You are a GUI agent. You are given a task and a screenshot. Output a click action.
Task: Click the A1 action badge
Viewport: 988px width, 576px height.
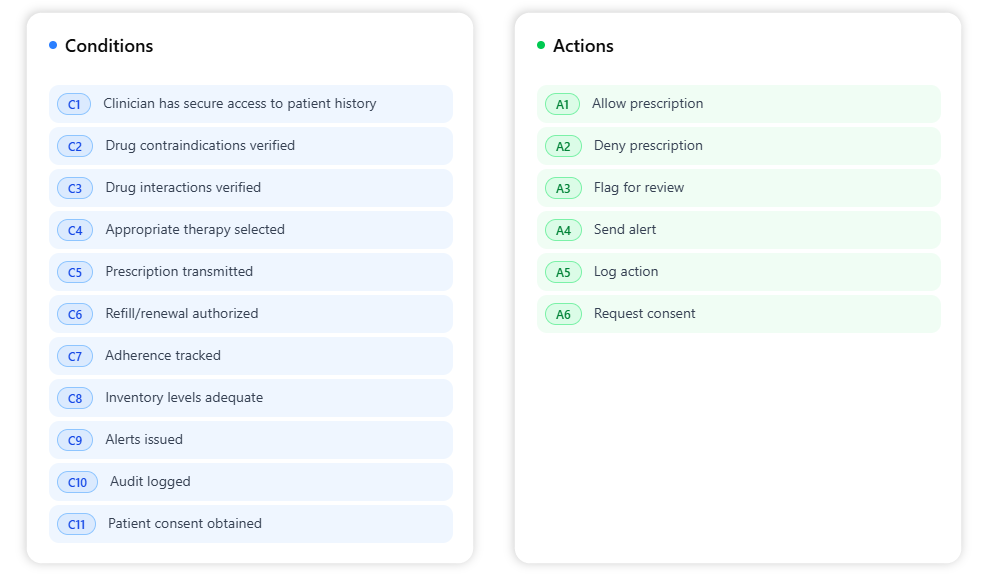click(x=562, y=104)
